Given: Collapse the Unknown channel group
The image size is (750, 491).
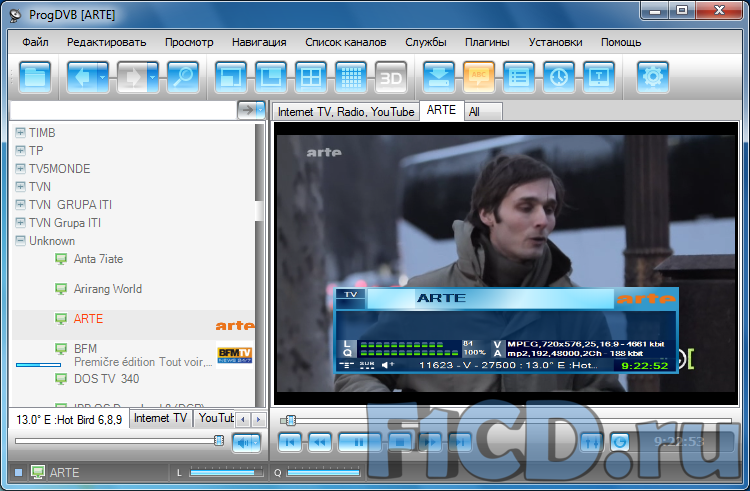Looking at the screenshot, I should click(x=20, y=240).
